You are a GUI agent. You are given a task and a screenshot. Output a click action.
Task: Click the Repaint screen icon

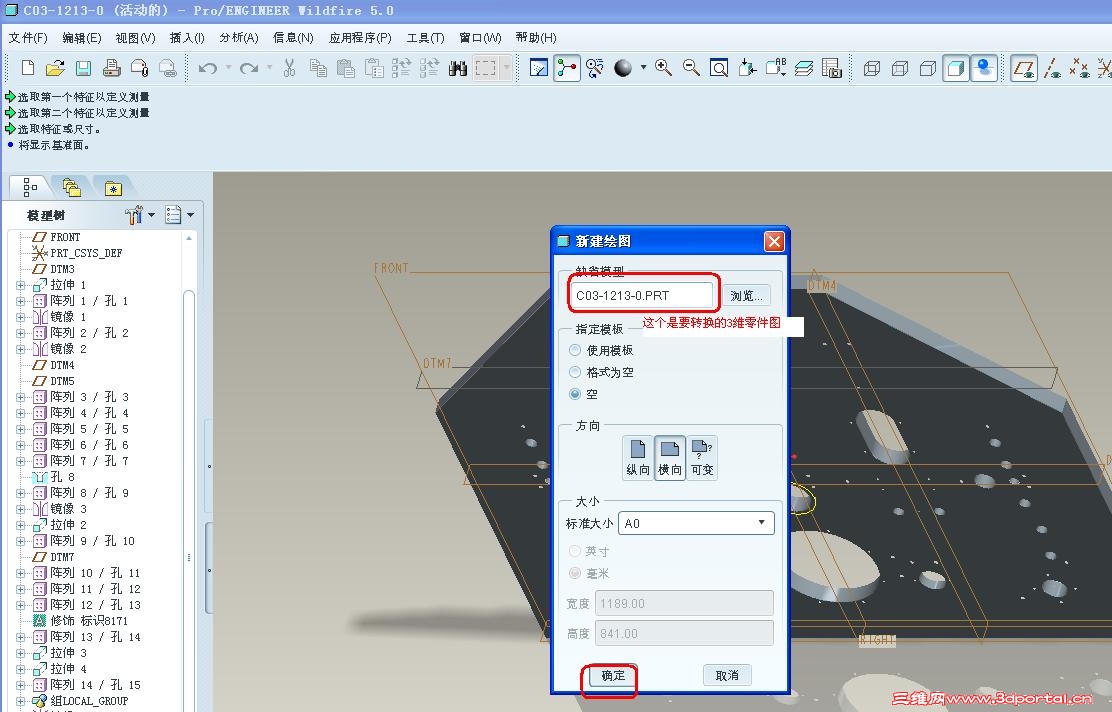(539, 68)
